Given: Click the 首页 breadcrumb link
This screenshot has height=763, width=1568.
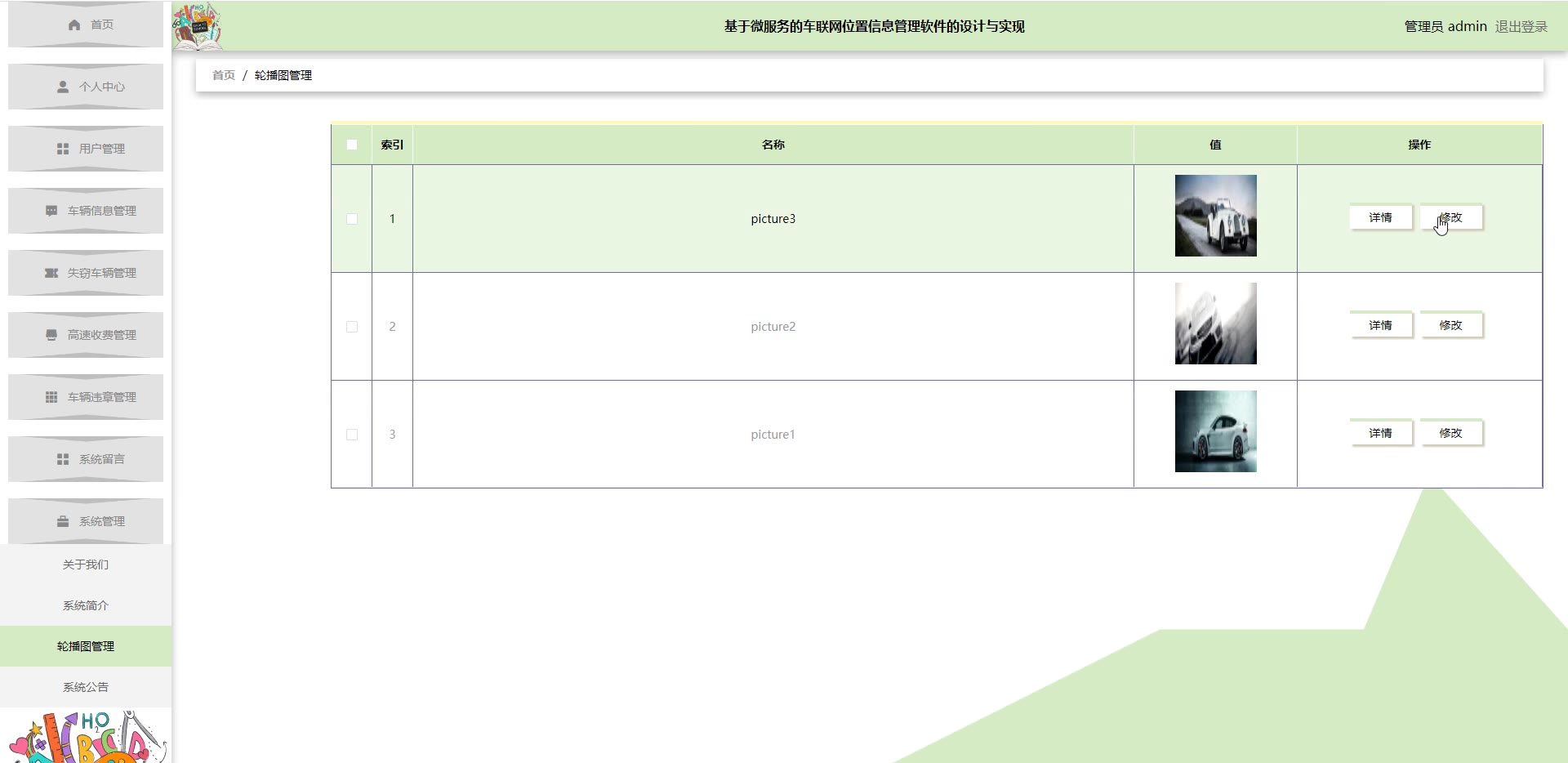Looking at the screenshot, I should point(224,75).
